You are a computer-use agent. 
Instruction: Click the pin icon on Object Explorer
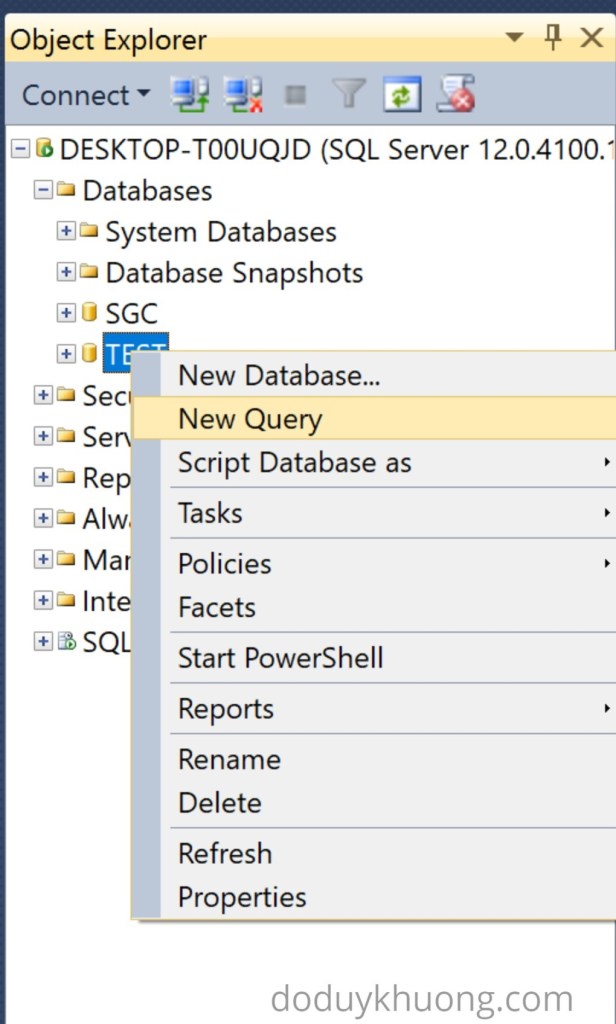click(550, 37)
